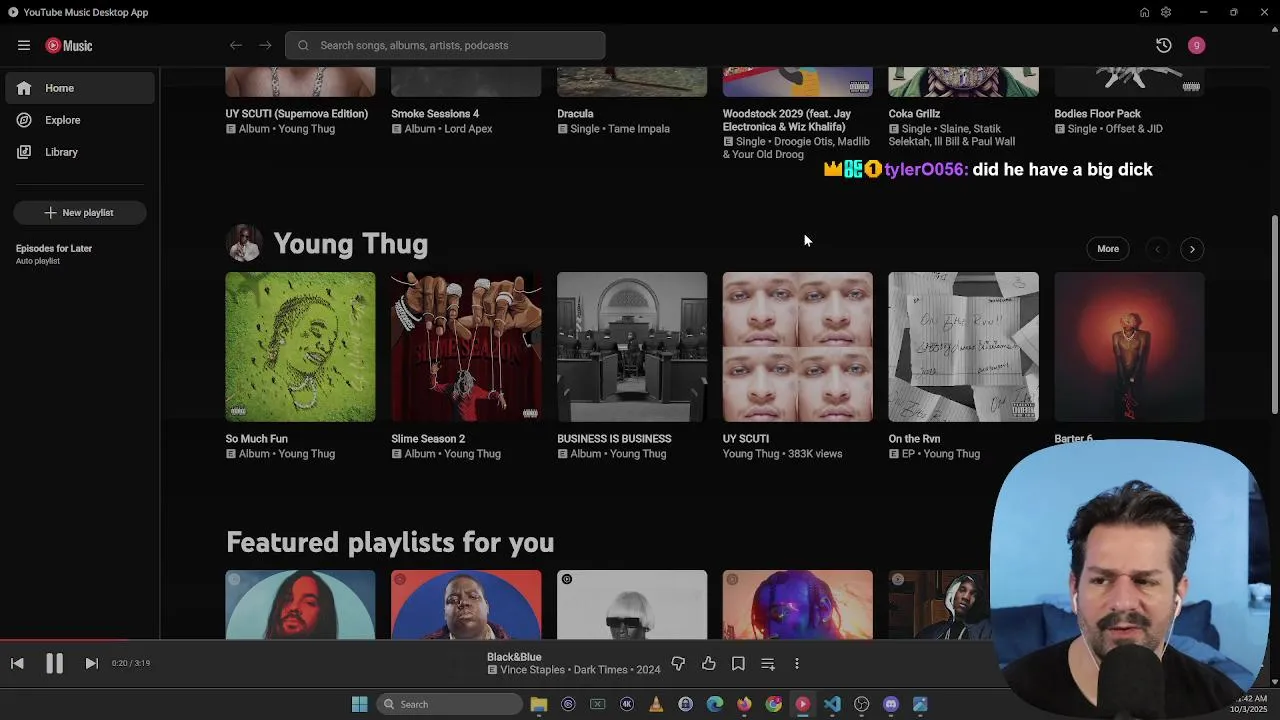Image resolution: width=1280 pixels, height=720 pixels.
Task: Open Firefox from the taskbar
Action: [744, 704]
